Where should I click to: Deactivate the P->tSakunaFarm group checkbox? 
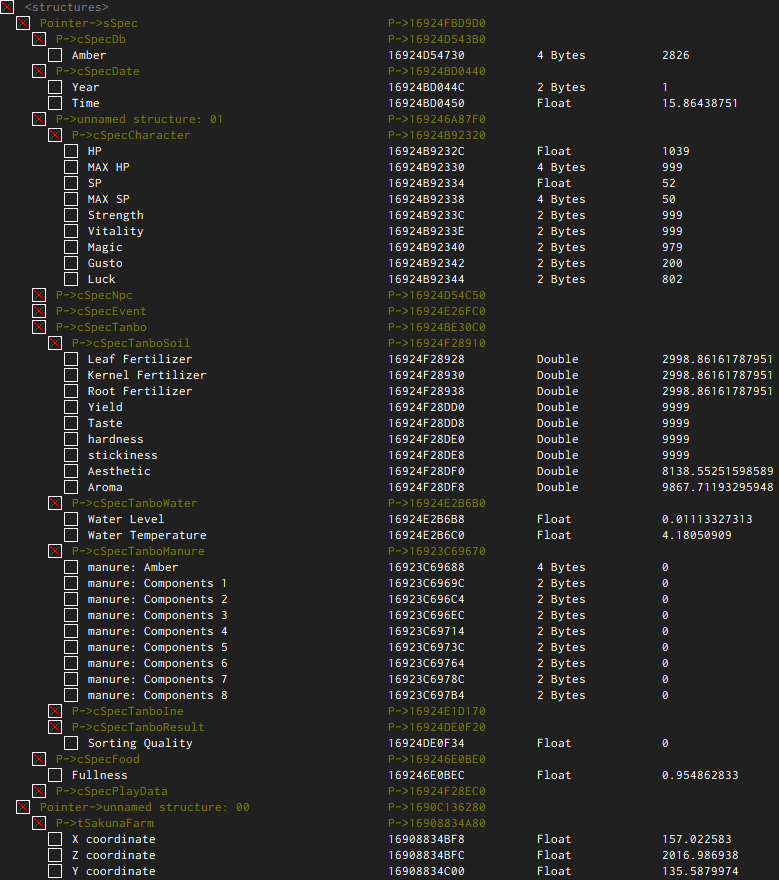click(x=39, y=823)
